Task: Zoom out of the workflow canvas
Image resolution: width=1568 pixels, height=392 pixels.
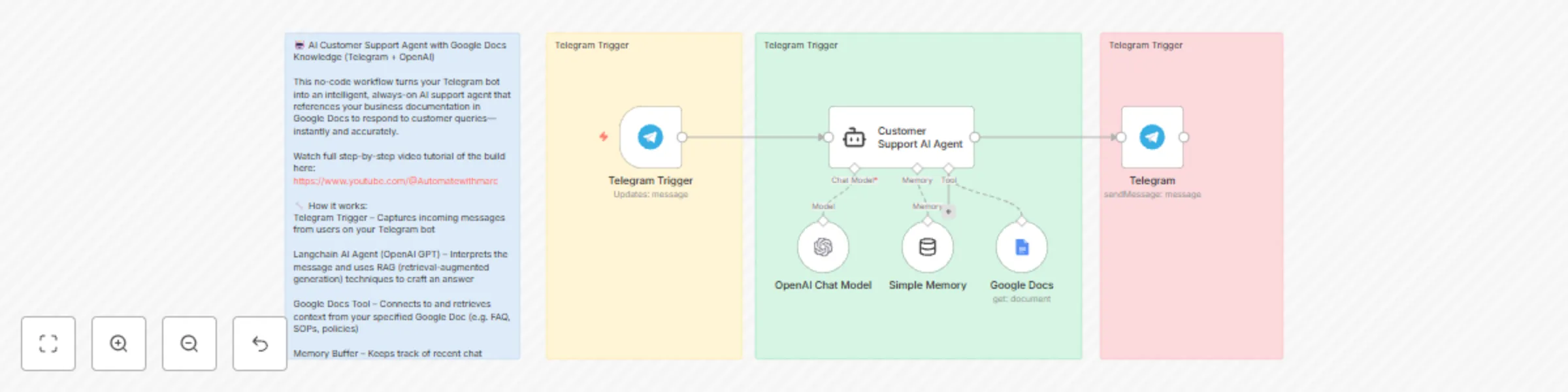Action: tap(189, 344)
